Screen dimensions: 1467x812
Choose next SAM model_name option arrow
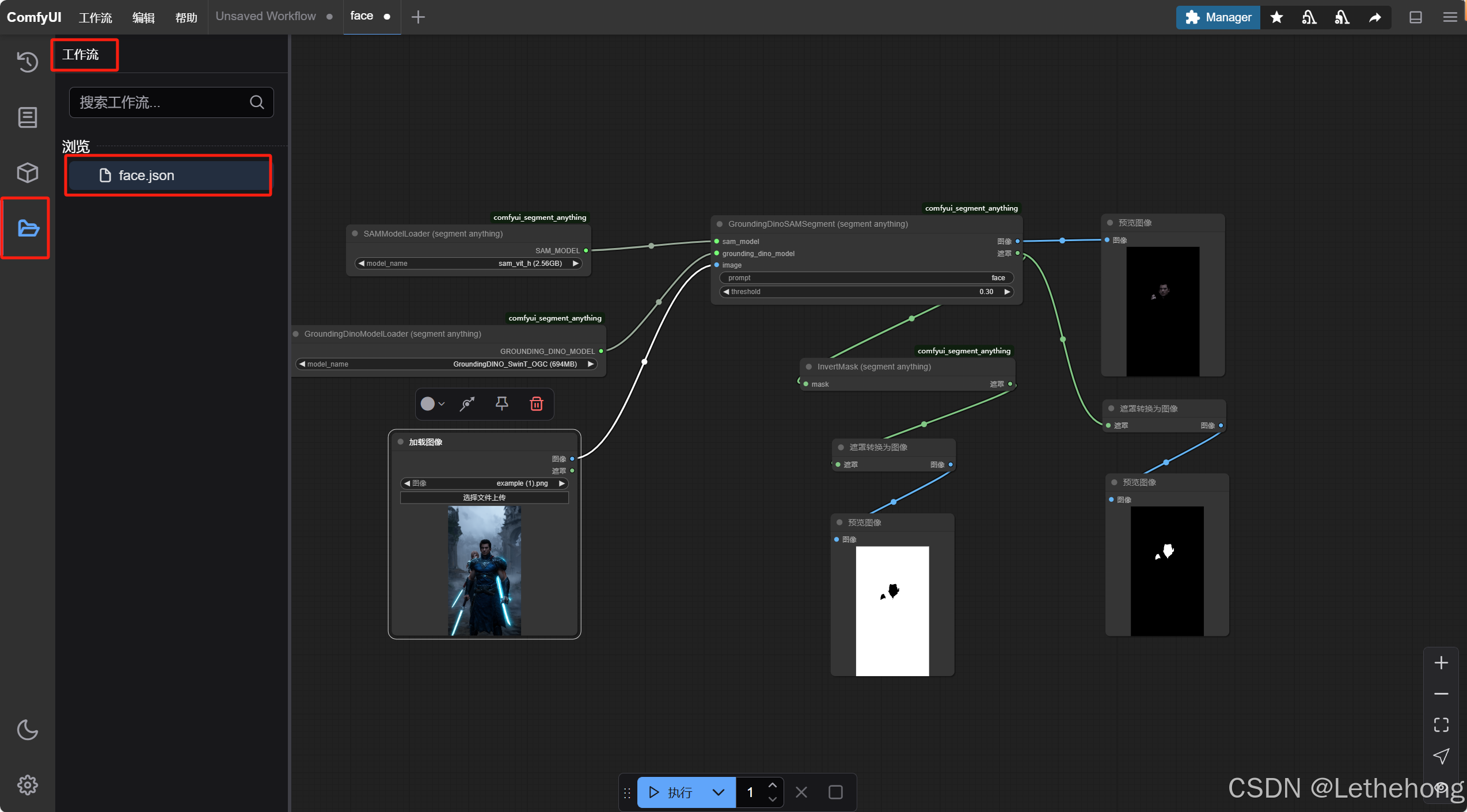(575, 264)
